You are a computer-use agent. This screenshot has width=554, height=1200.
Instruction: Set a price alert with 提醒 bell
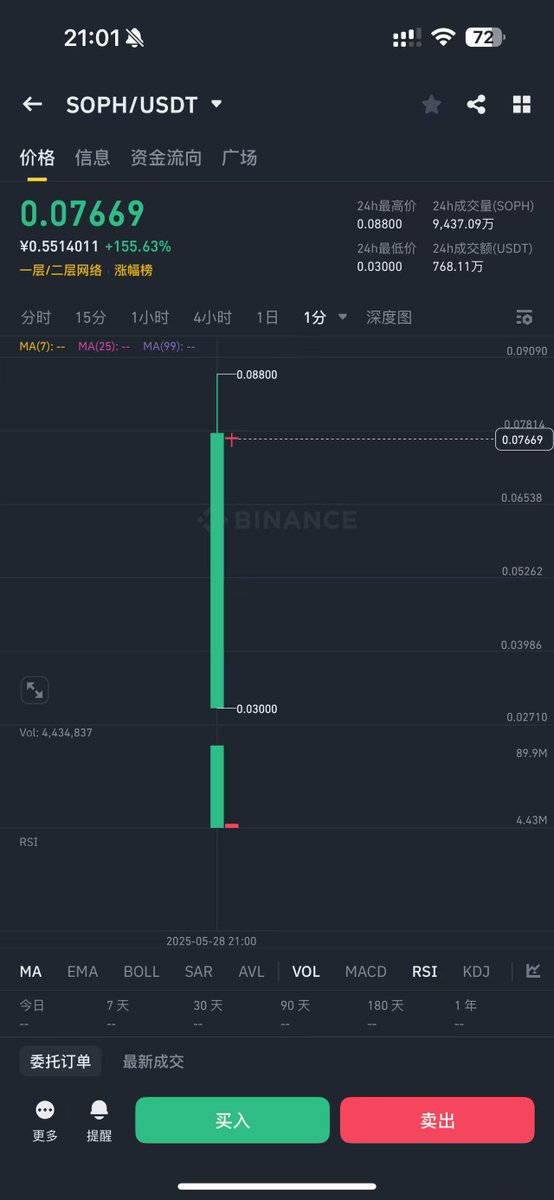(x=99, y=1110)
